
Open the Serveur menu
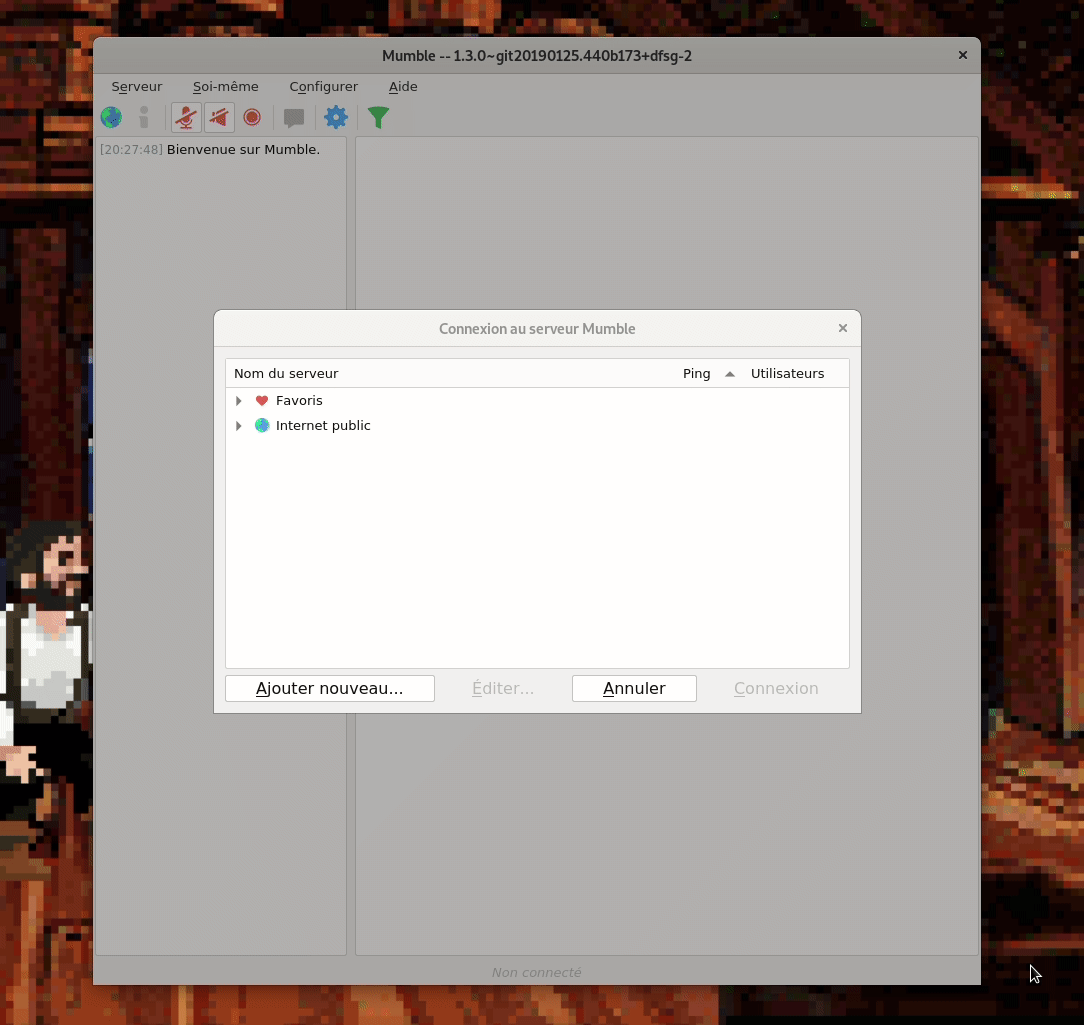click(x=137, y=86)
